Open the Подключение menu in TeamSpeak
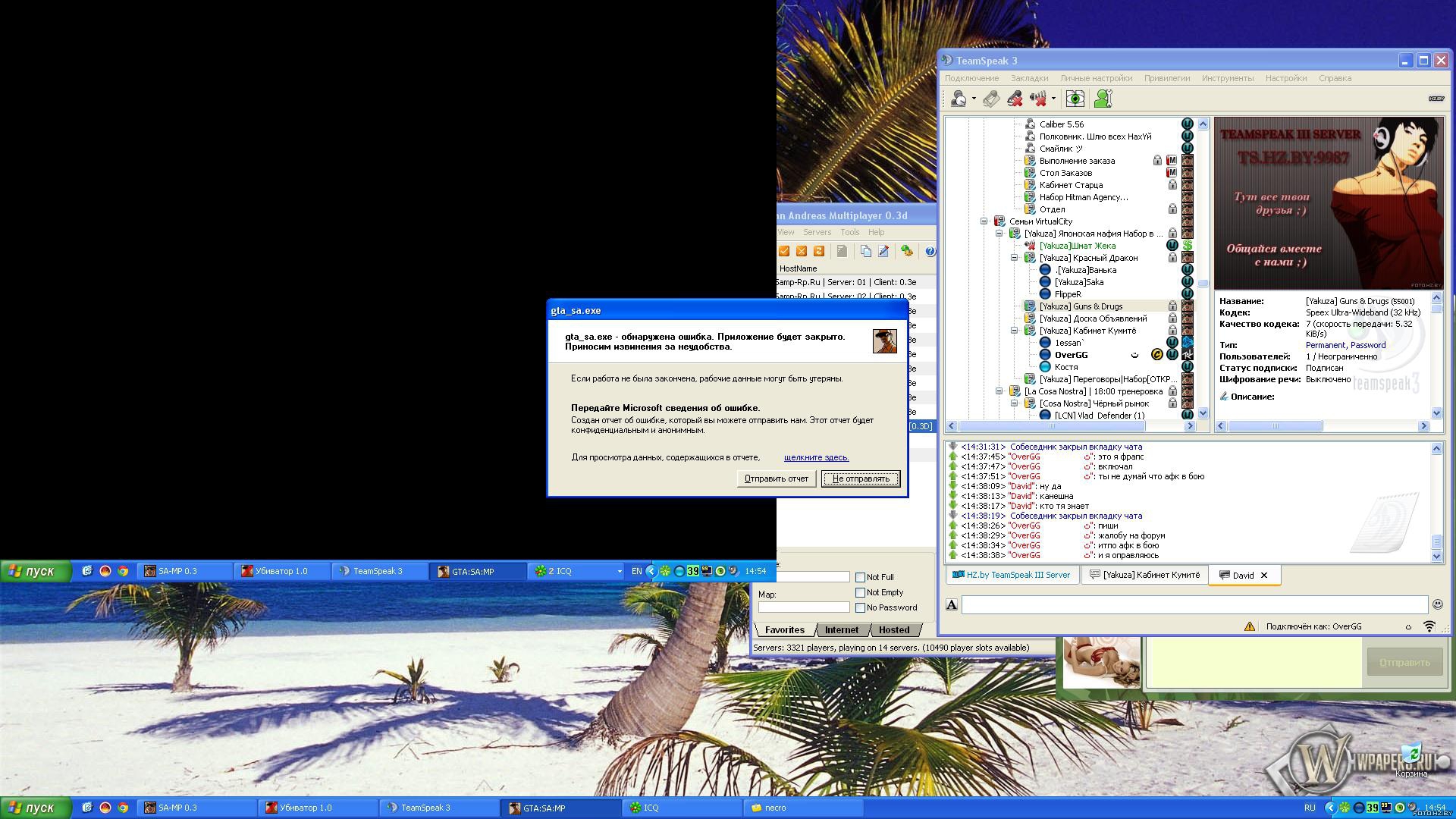The width and height of the screenshot is (1456, 819). point(971,78)
